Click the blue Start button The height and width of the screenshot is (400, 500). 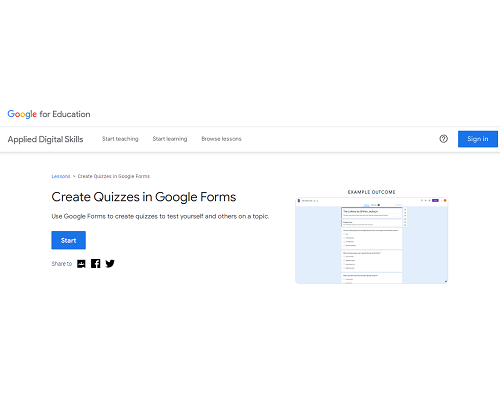[68, 240]
